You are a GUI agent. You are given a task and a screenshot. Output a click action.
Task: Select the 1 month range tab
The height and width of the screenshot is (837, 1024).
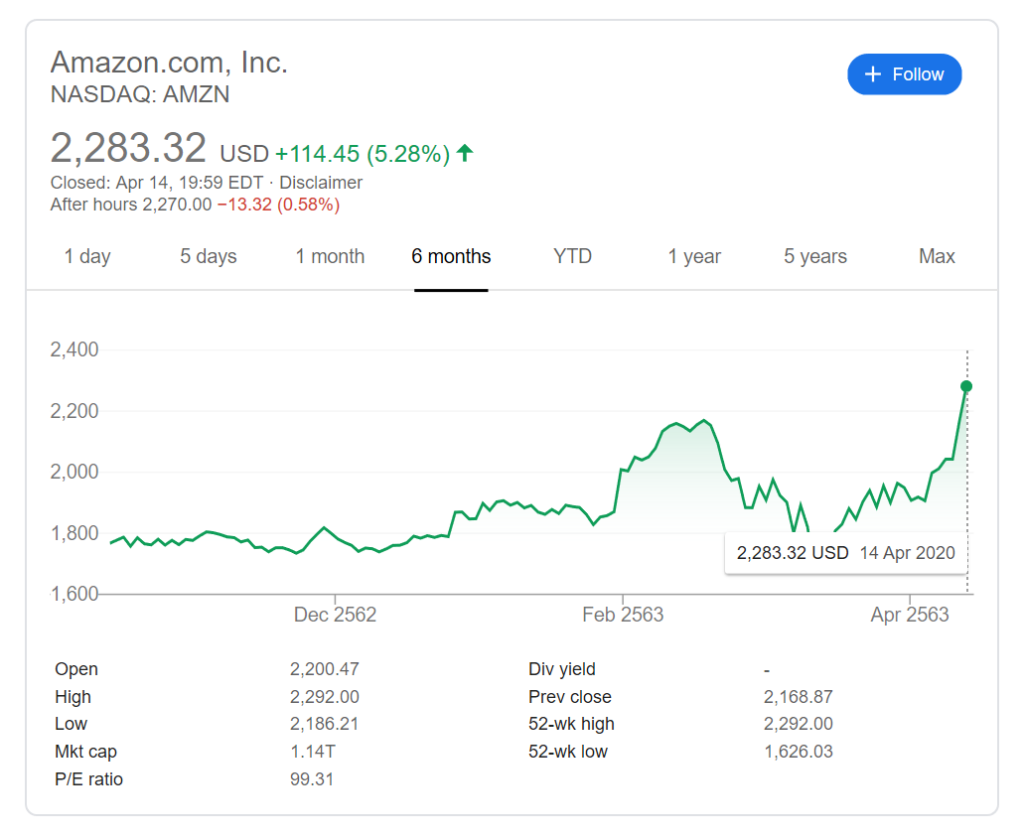click(x=330, y=257)
